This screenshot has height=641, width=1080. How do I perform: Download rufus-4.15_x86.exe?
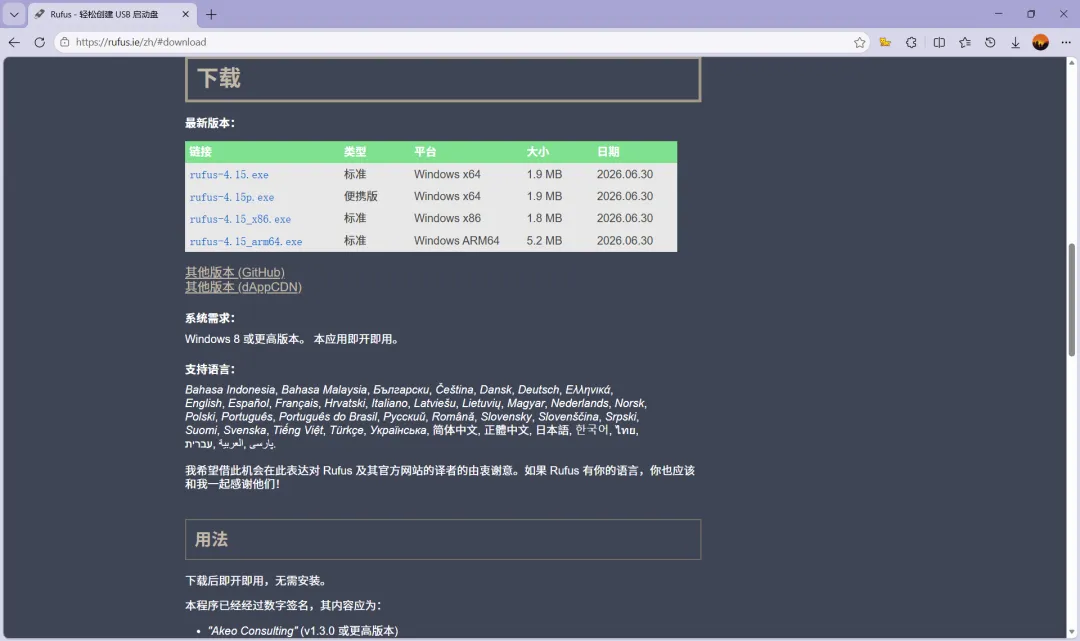pos(240,219)
